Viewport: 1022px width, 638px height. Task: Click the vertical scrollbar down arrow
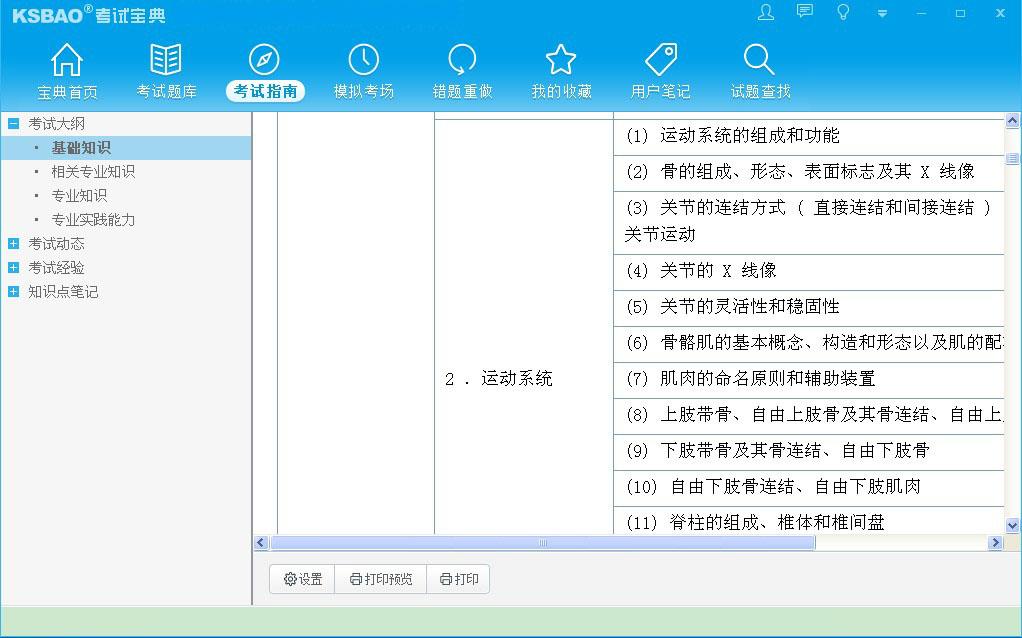click(1012, 525)
